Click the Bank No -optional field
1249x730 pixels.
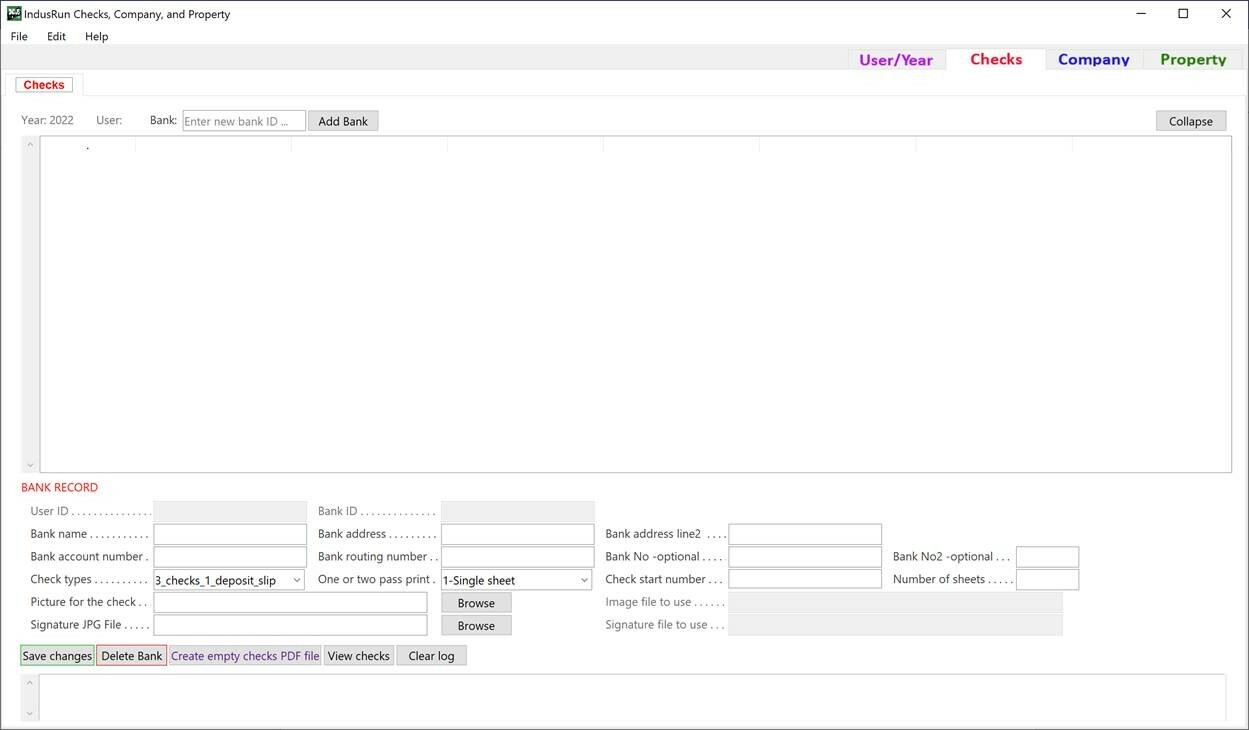click(x=805, y=557)
